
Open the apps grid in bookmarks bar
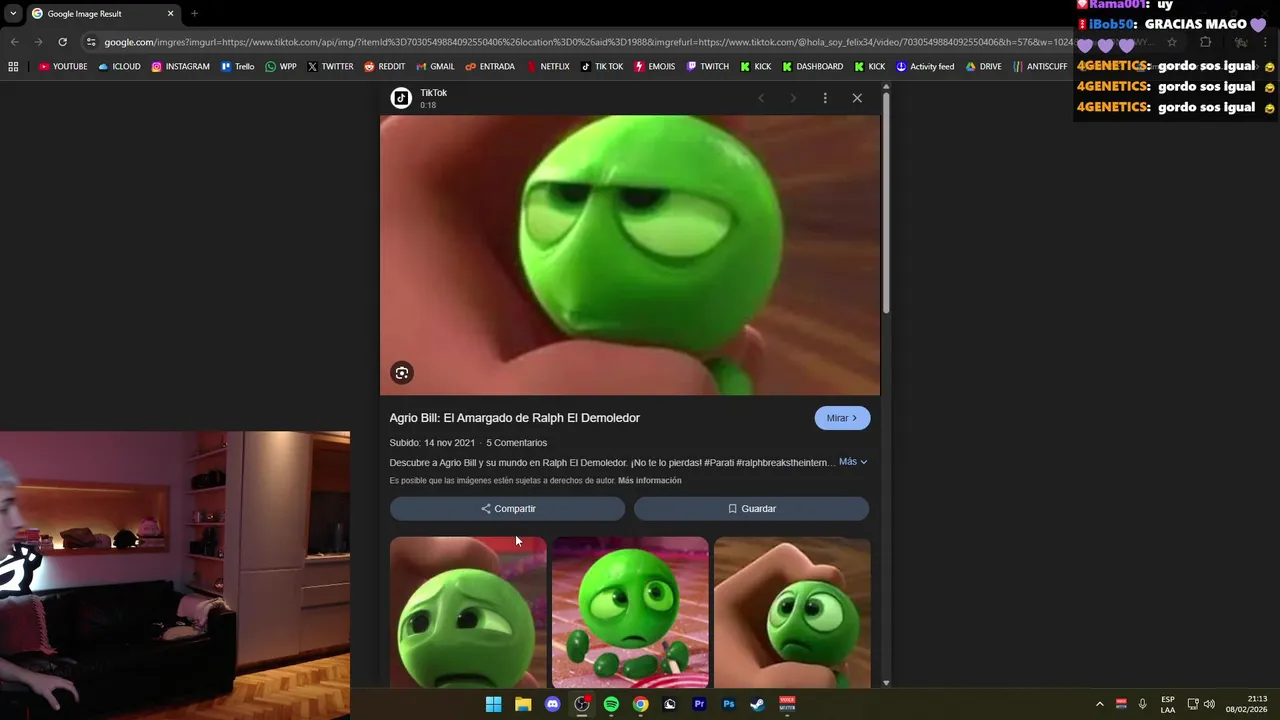tap(13, 67)
